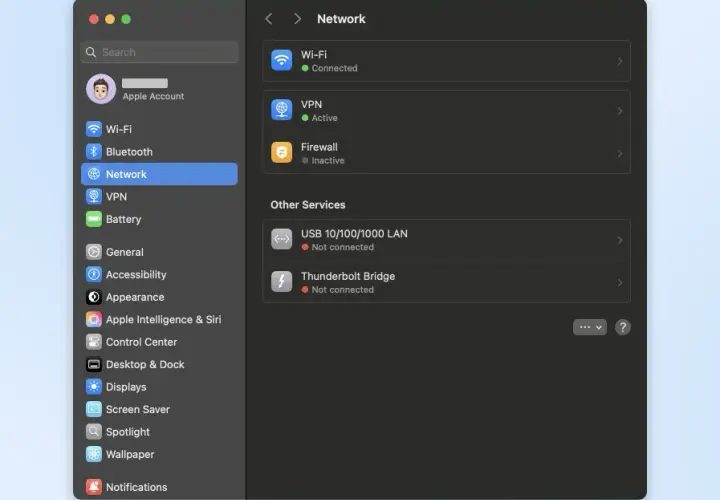Click the USB 10/100/1000 LAN ethernet icon
Screen dimensions: 720x500
pos(281,239)
